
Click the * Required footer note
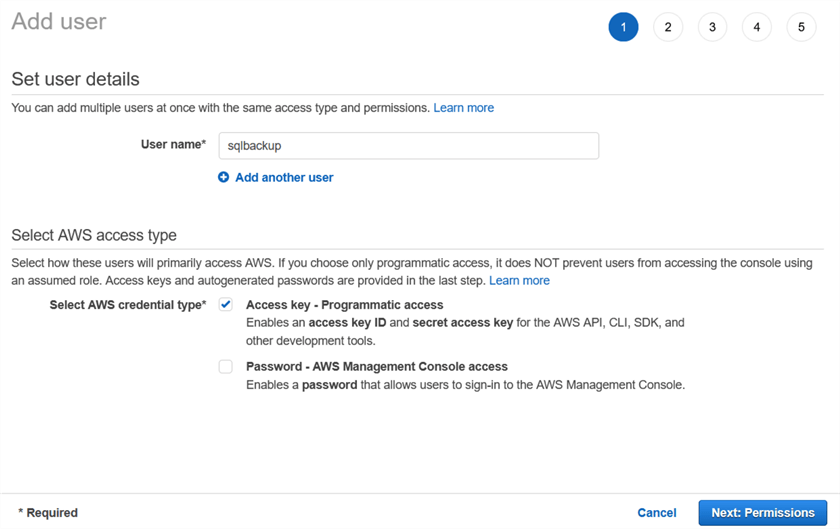48,513
